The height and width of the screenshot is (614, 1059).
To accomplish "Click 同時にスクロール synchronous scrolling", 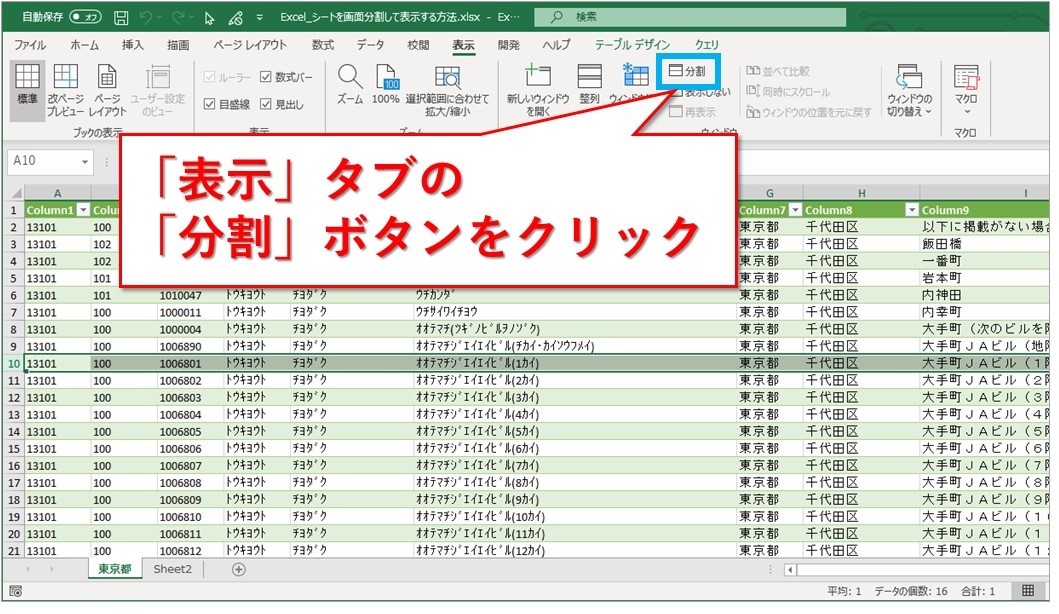I will [787, 92].
